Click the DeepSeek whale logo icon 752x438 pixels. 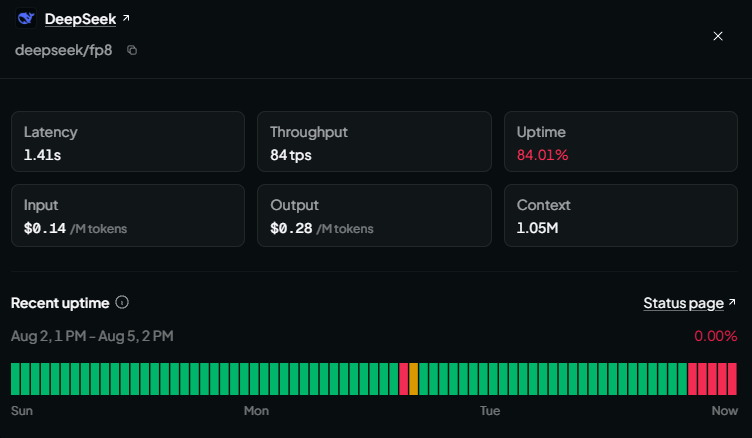coord(26,19)
